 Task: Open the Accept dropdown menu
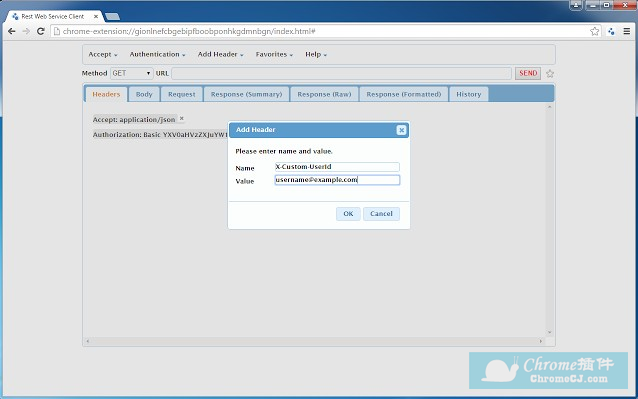[103, 55]
